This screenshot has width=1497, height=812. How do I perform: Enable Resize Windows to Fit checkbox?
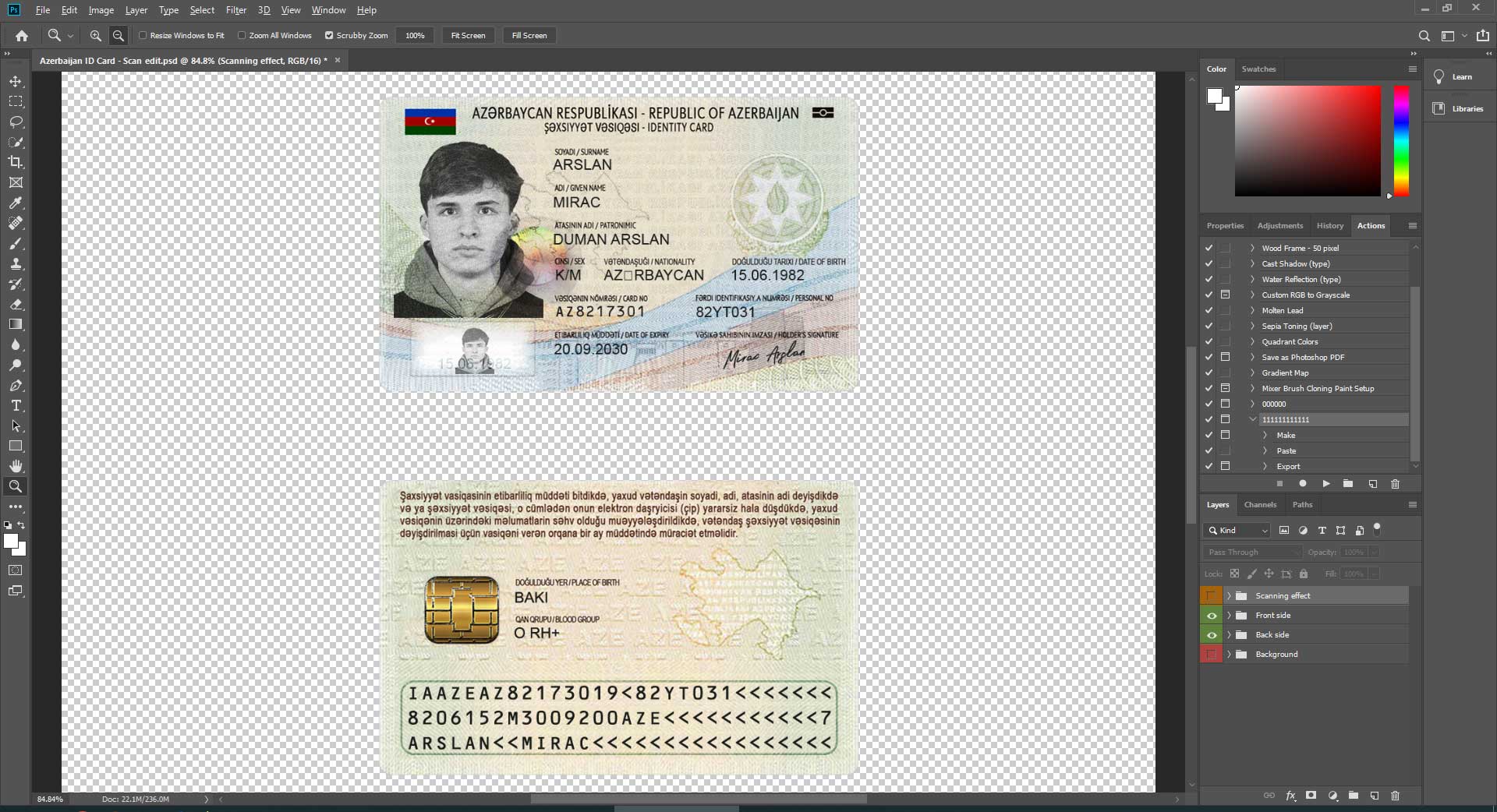(143, 35)
